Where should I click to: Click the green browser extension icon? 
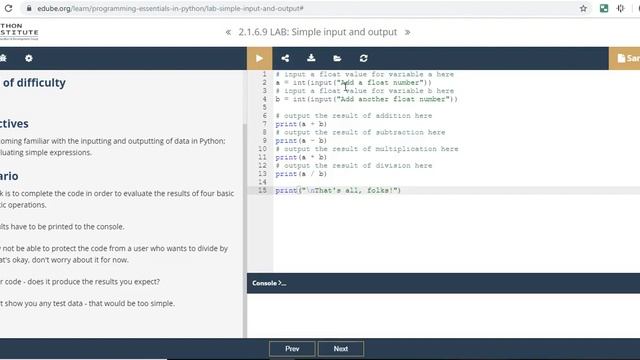[x=604, y=8]
